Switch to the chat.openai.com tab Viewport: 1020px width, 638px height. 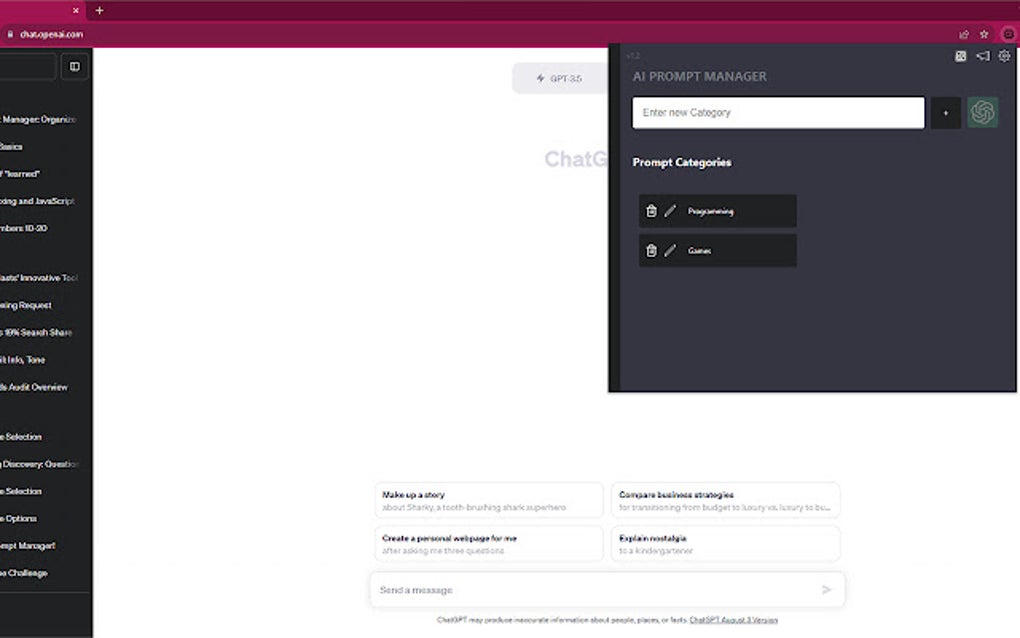40,11
